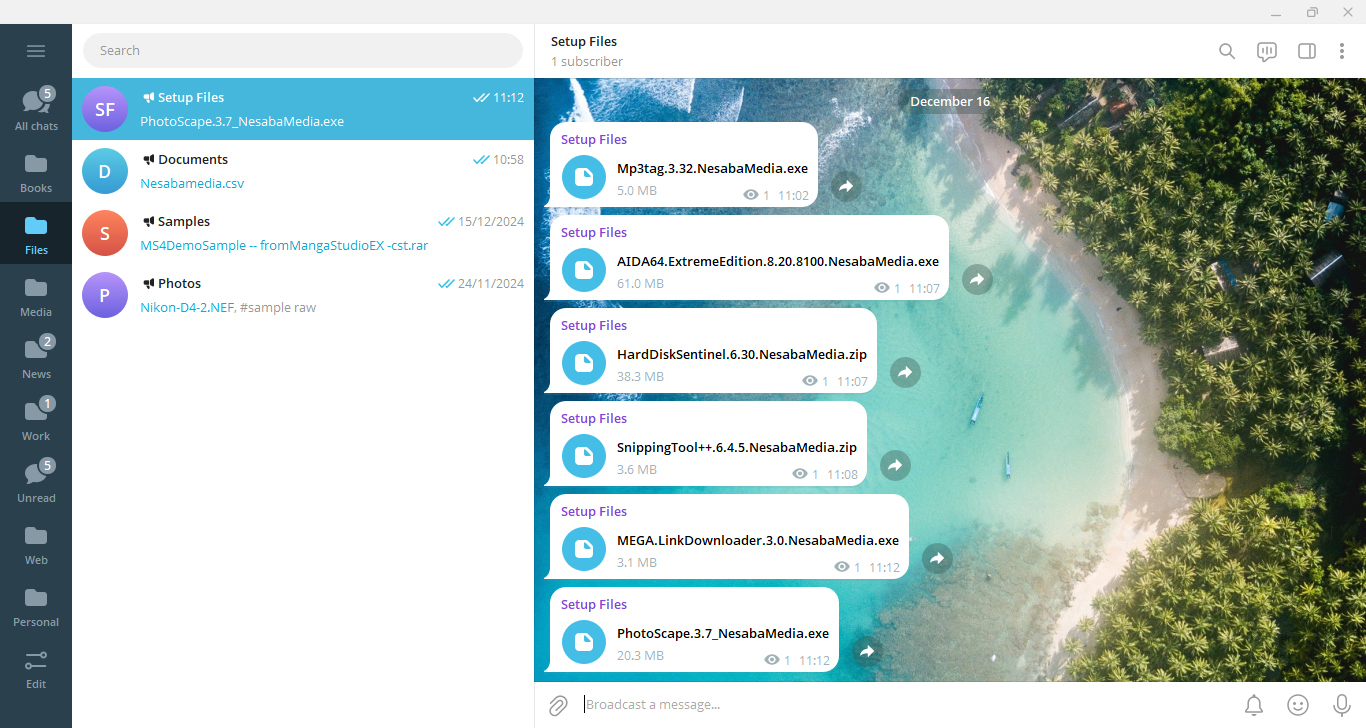Viewport: 1366px width, 728px height.
Task: Attach a file with the paperclip icon
Action: point(558,705)
